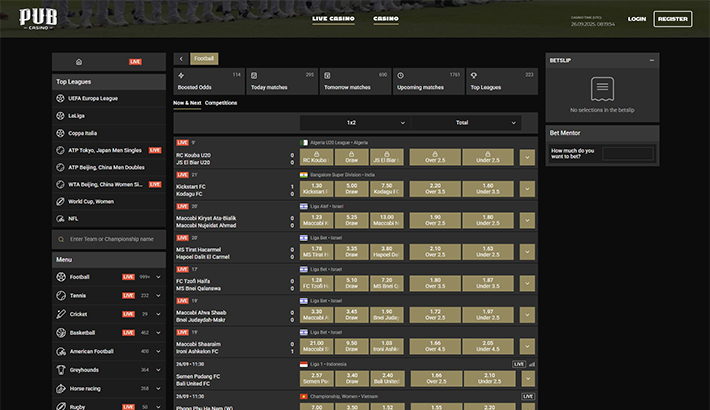The width and height of the screenshot is (710, 410).
Task: Open the LIVE badge next to the home icon
Action: click(x=135, y=62)
